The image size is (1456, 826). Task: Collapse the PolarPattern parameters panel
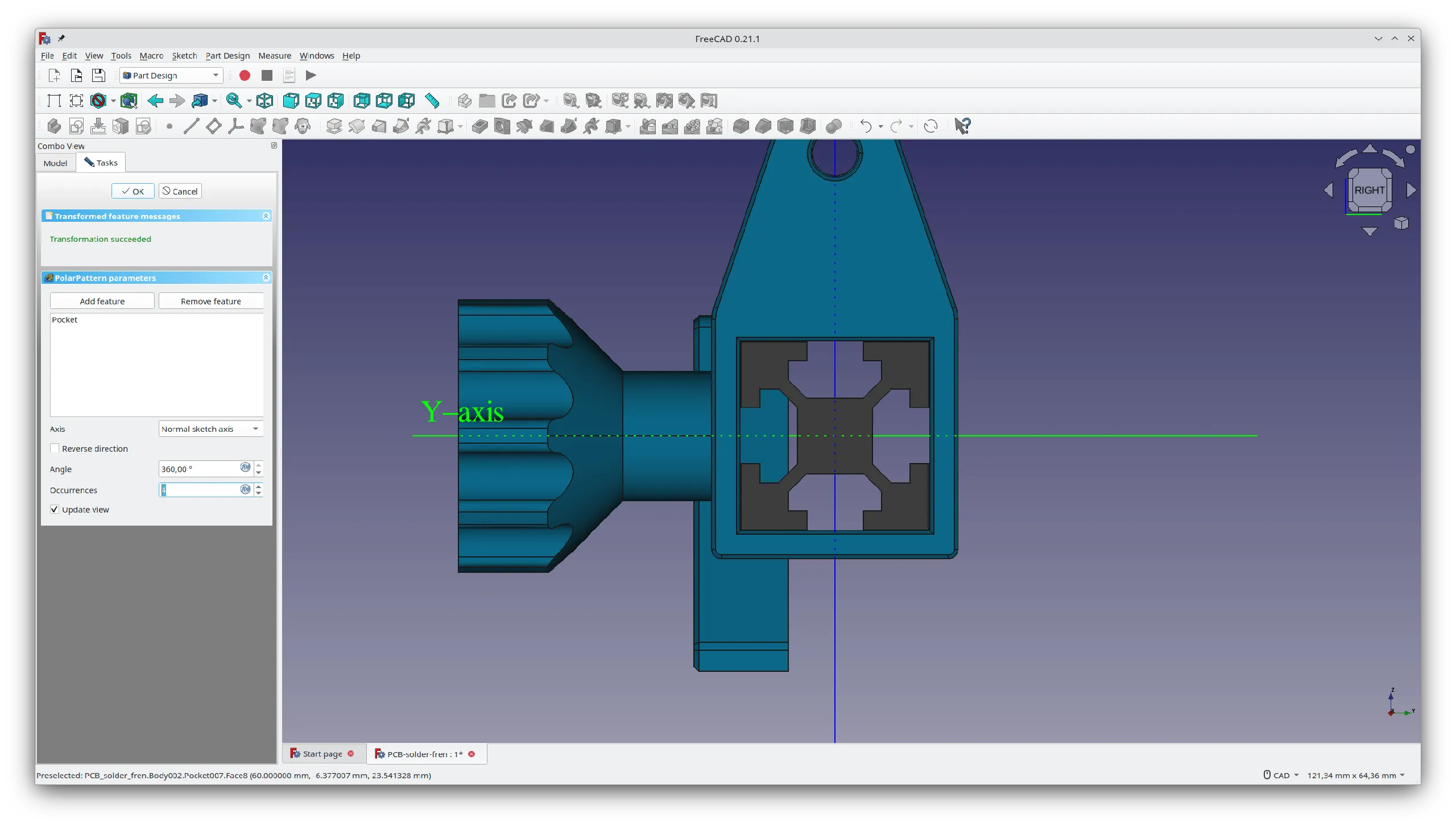(266, 278)
